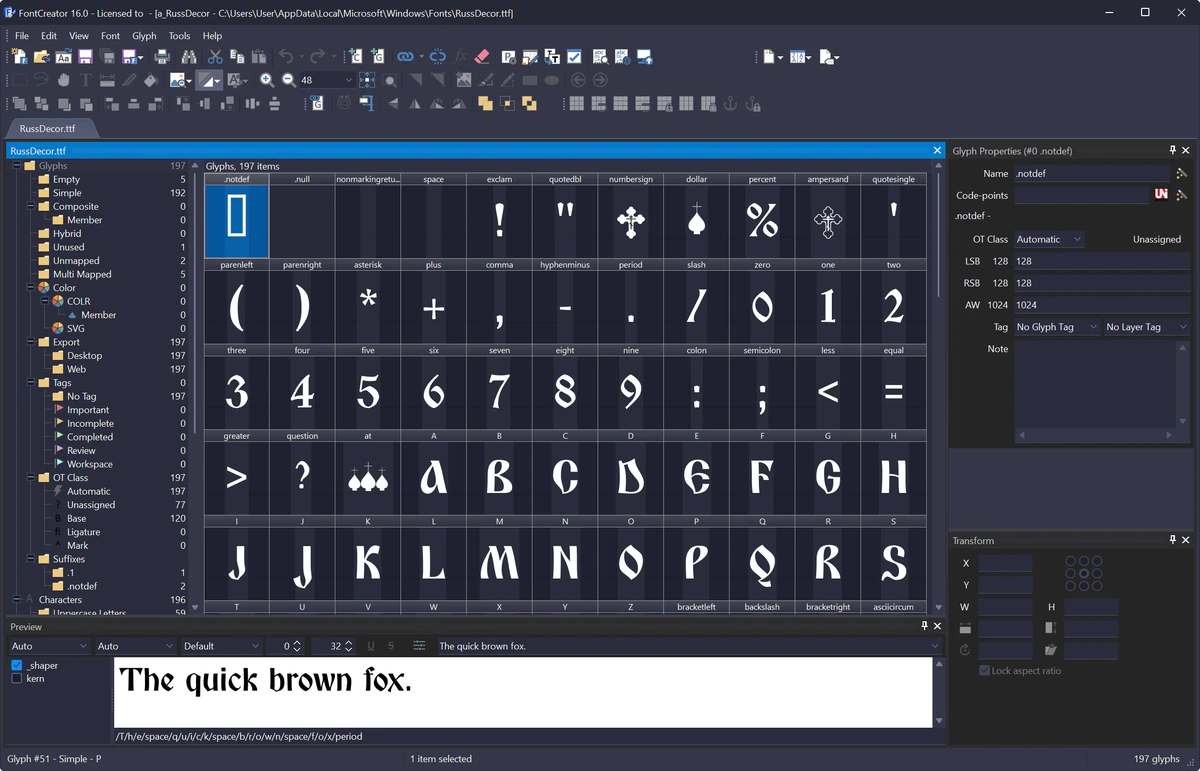Select the Multi Mapped tree item
The width and height of the screenshot is (1200, 771).
82,274
